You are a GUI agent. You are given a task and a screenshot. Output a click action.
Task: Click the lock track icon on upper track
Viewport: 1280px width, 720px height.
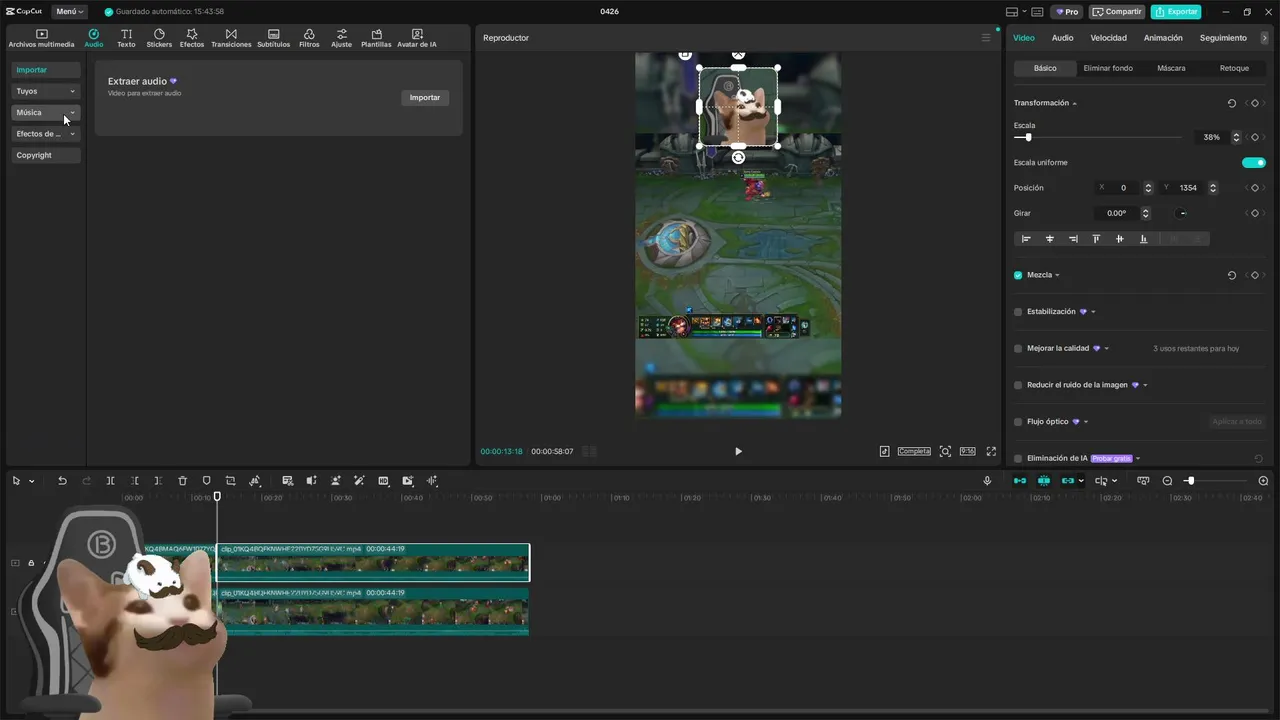click(31, 563)
